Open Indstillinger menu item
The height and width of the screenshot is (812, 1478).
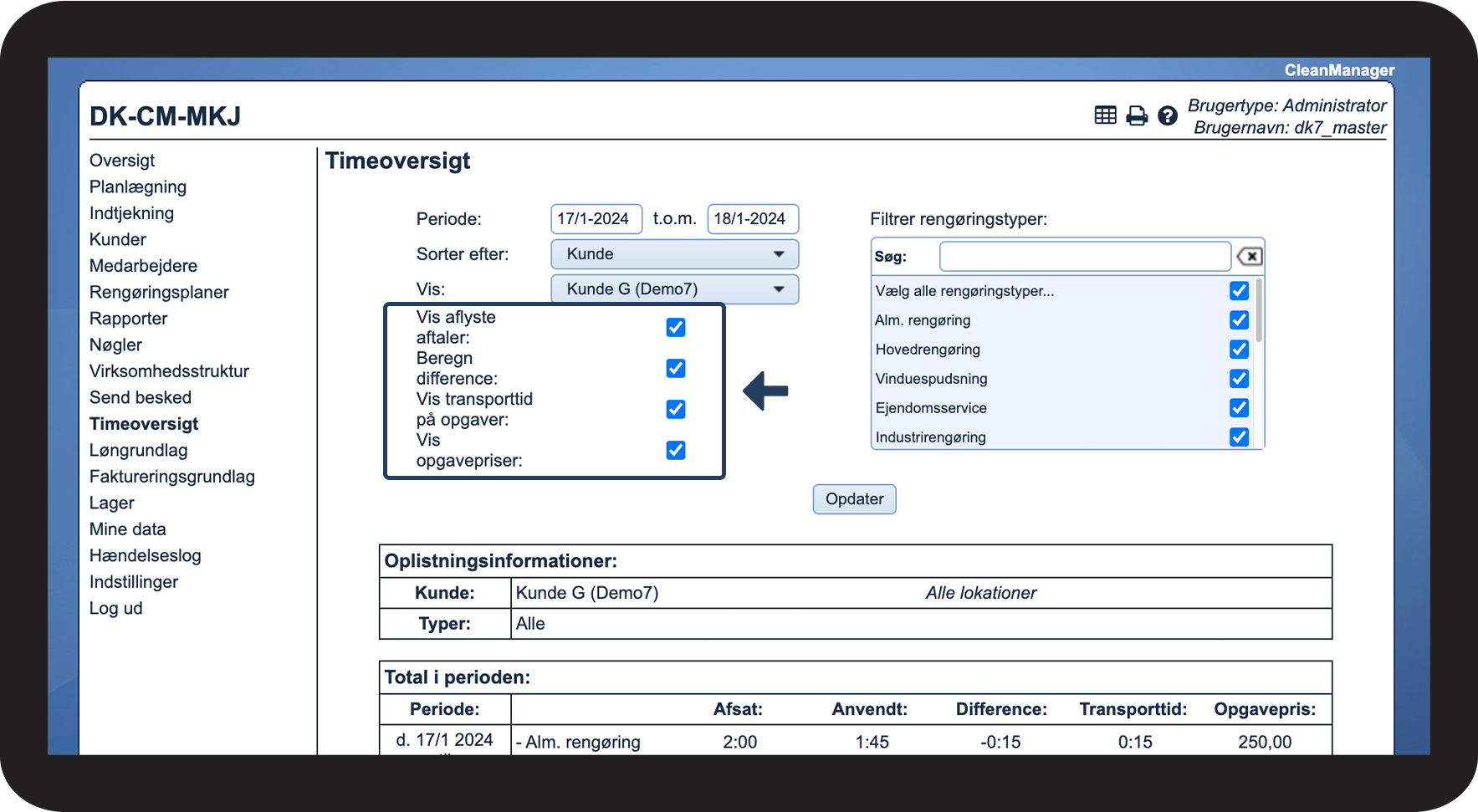(134, 582)
